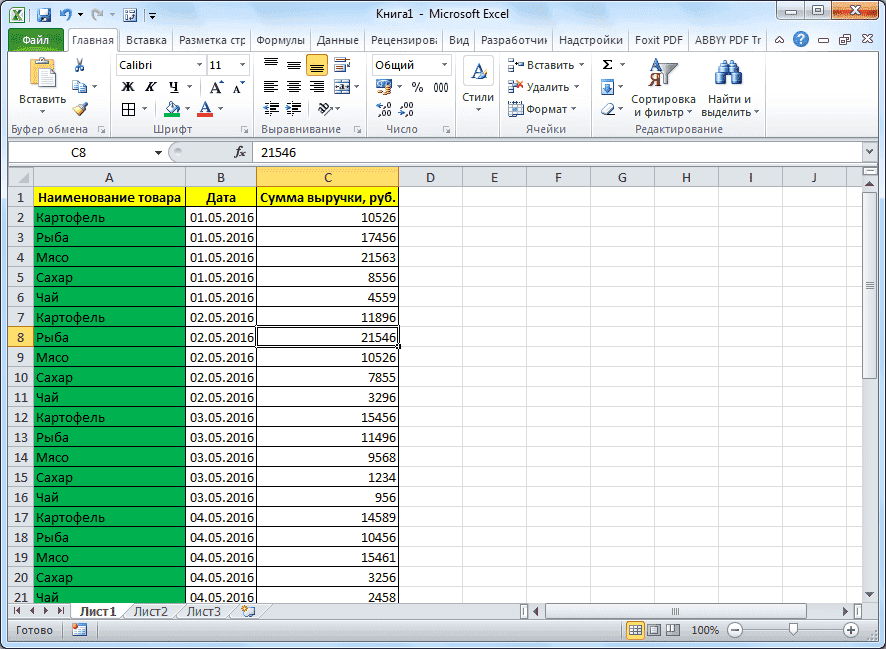Image resolution: width=886 pixels, height=649 pixels.
Task: Open the Font Color dropdown arrow
Action: 218,109
